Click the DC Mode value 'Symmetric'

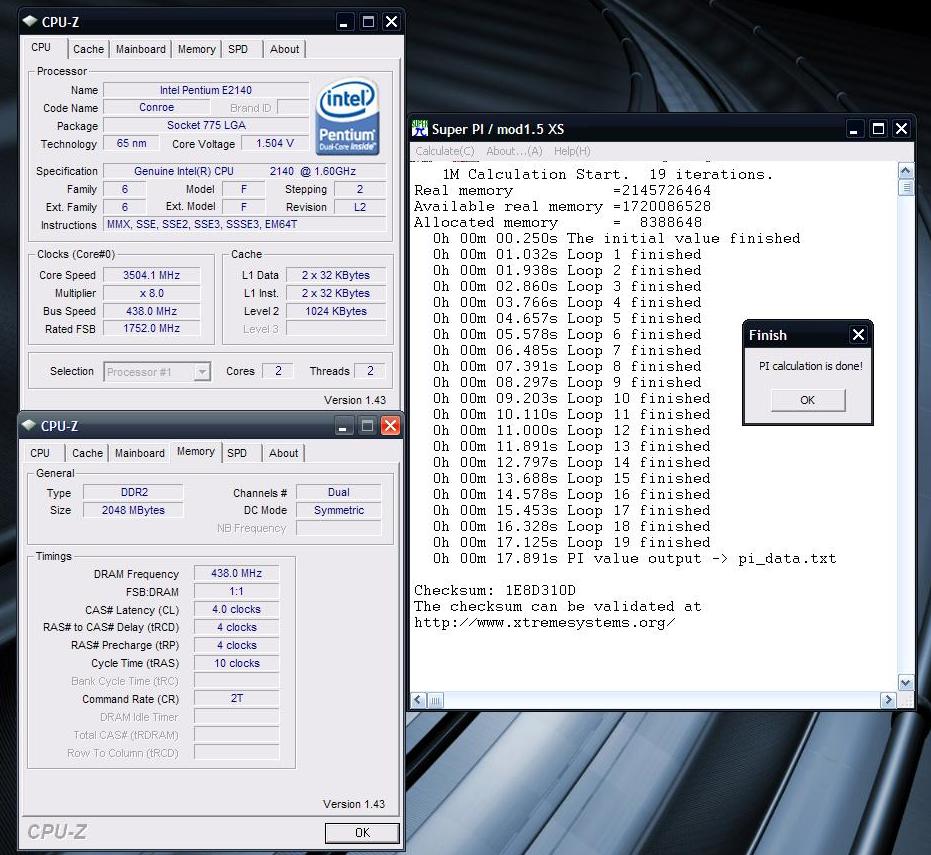(x=338, y=510)
